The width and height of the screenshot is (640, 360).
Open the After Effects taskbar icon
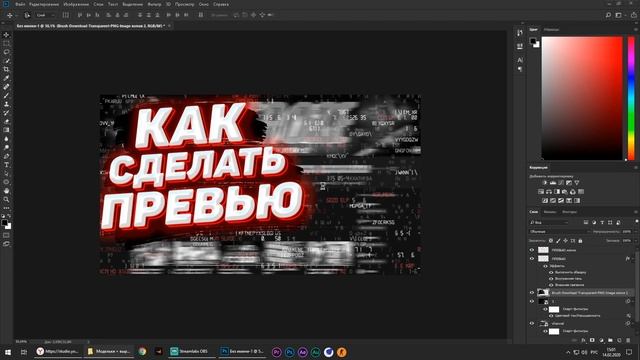[302, 352]
